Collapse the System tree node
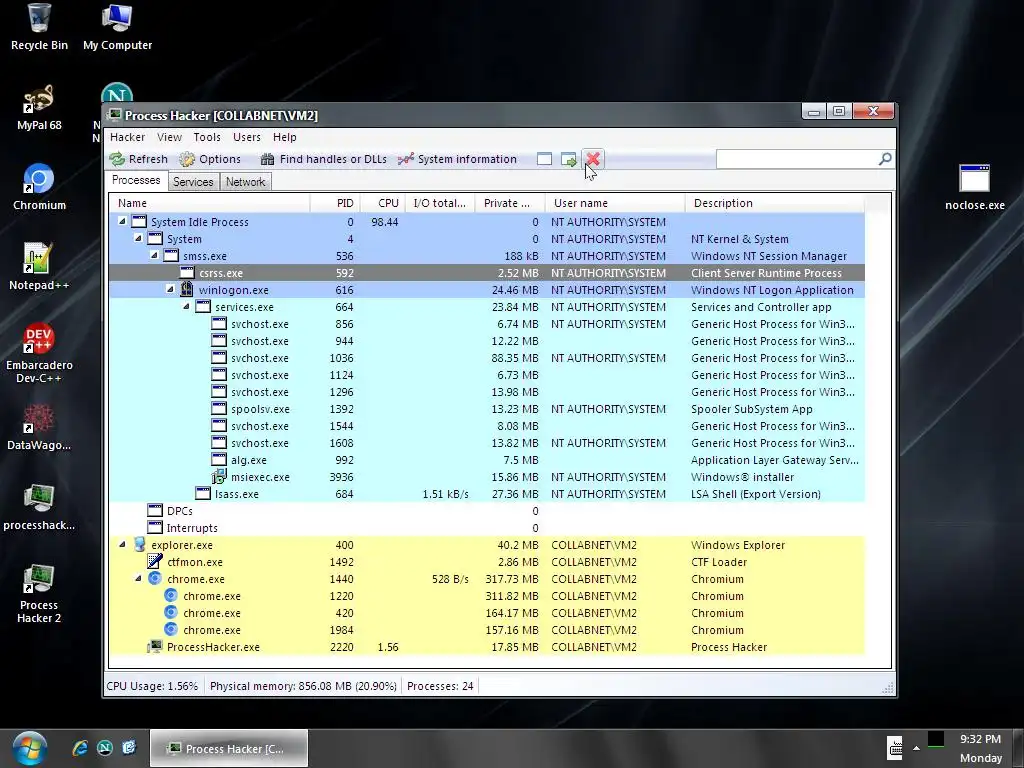This screenshot has width=1024, height=768. coord(138,238)
